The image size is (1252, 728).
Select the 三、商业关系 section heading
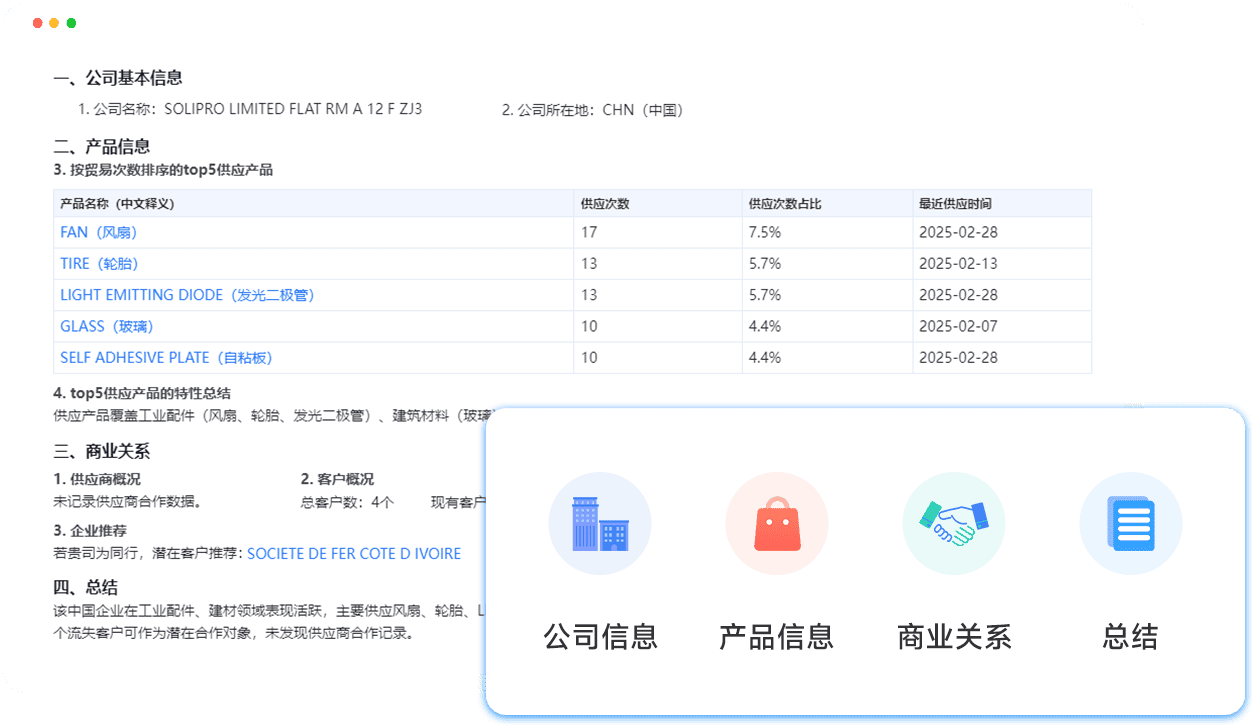tap(101, 451)
